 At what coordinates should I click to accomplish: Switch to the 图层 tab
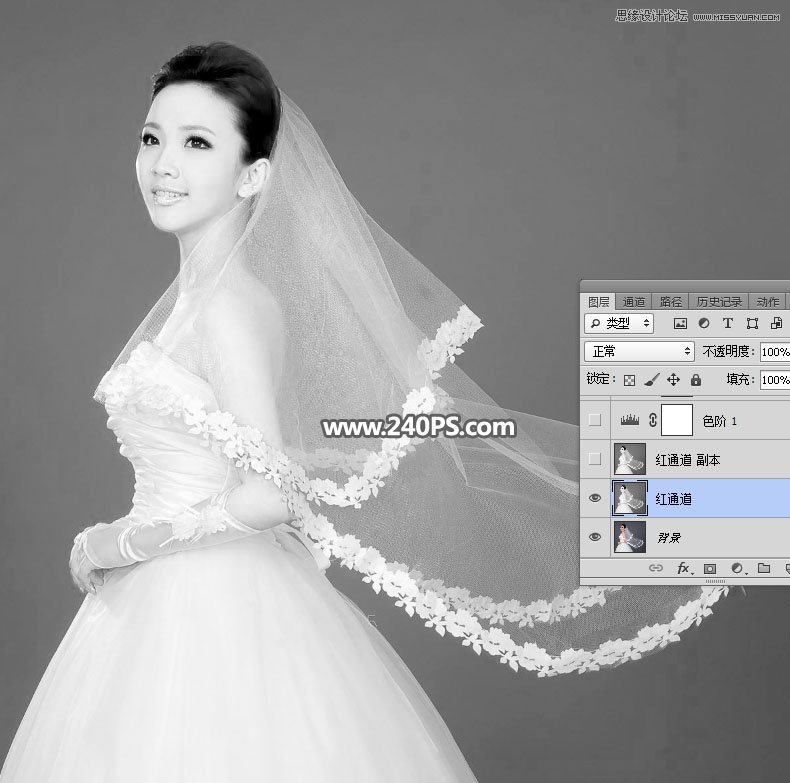(599, 302)
